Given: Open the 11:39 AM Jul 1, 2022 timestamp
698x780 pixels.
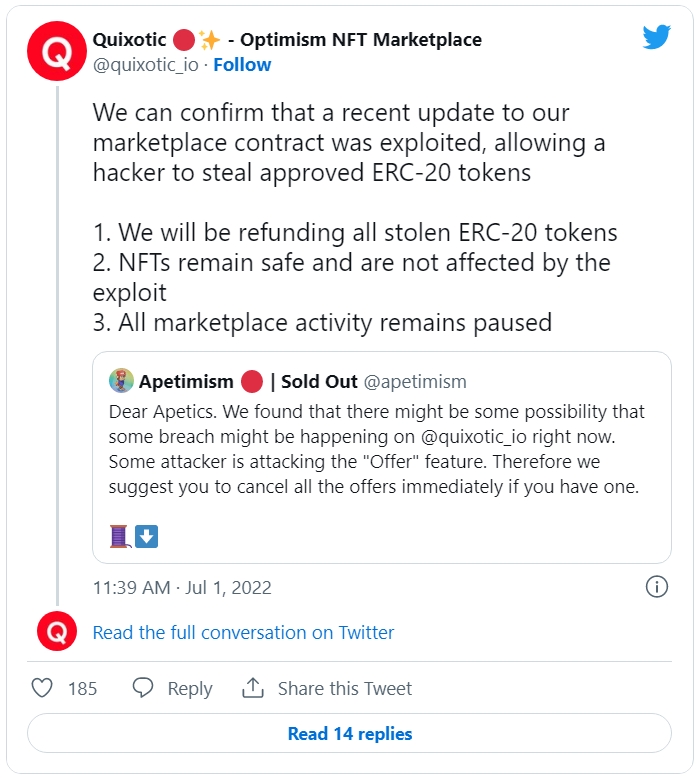Looking at the screenshot, I should point(182,587).
